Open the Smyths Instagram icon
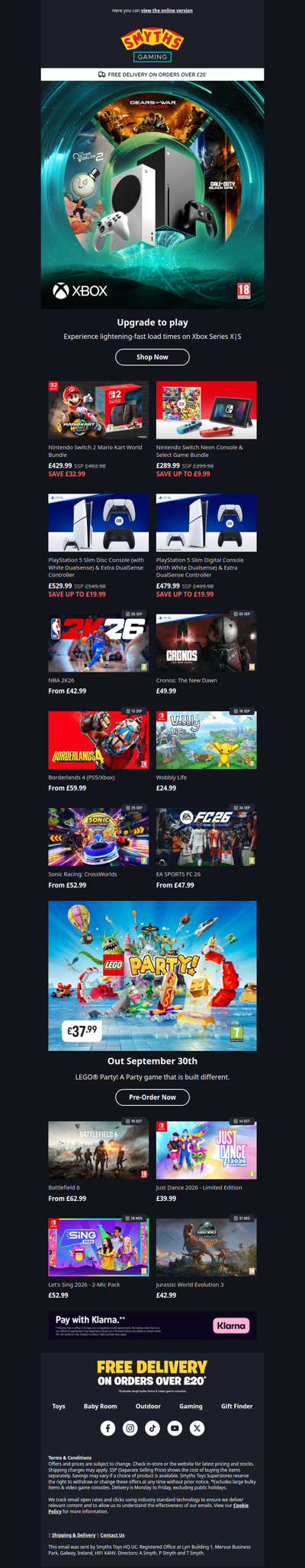The width and height of the screenshot is (305, 1568). click(130, 1428)
